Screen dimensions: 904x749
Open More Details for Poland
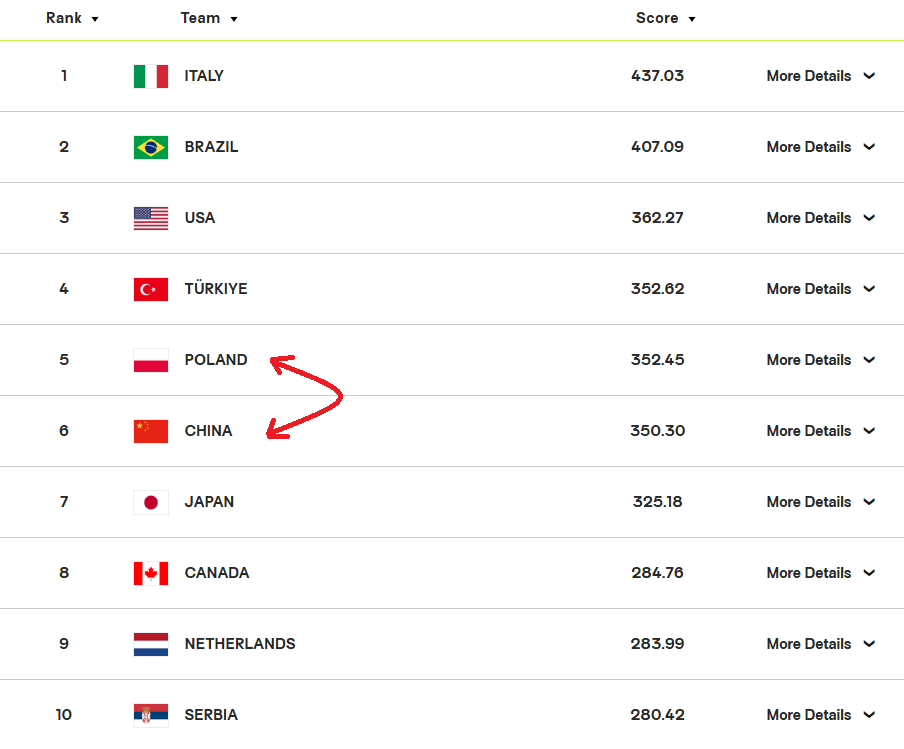point(820,360)
